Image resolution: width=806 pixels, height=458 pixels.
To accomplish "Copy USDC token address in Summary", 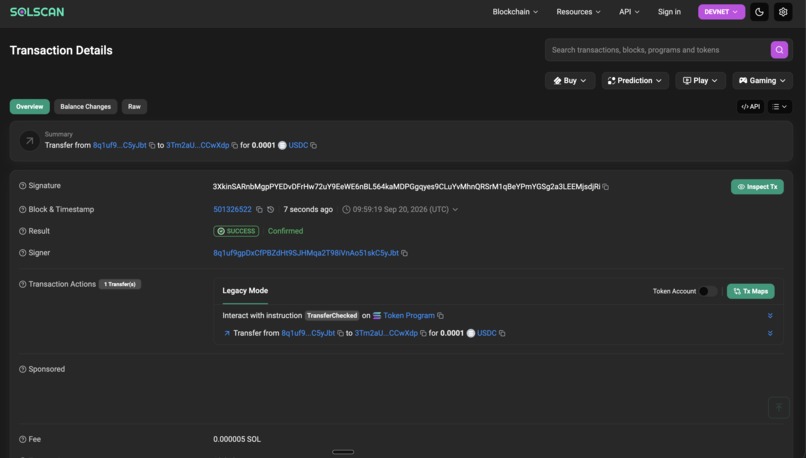I will [314, 145].
